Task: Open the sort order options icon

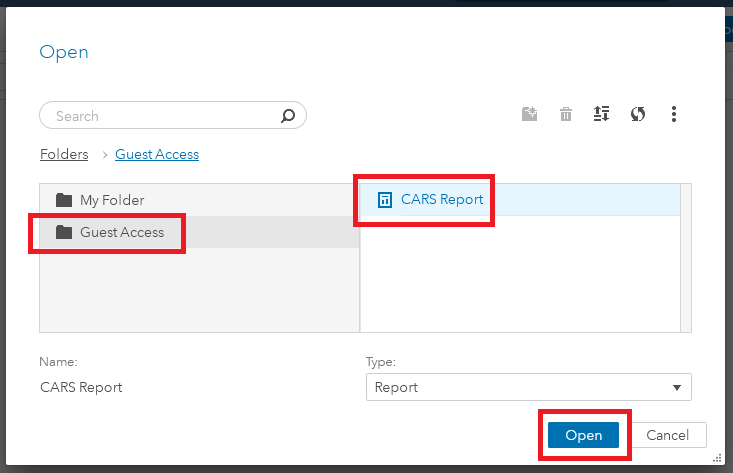Action: (x=601, y=114)
